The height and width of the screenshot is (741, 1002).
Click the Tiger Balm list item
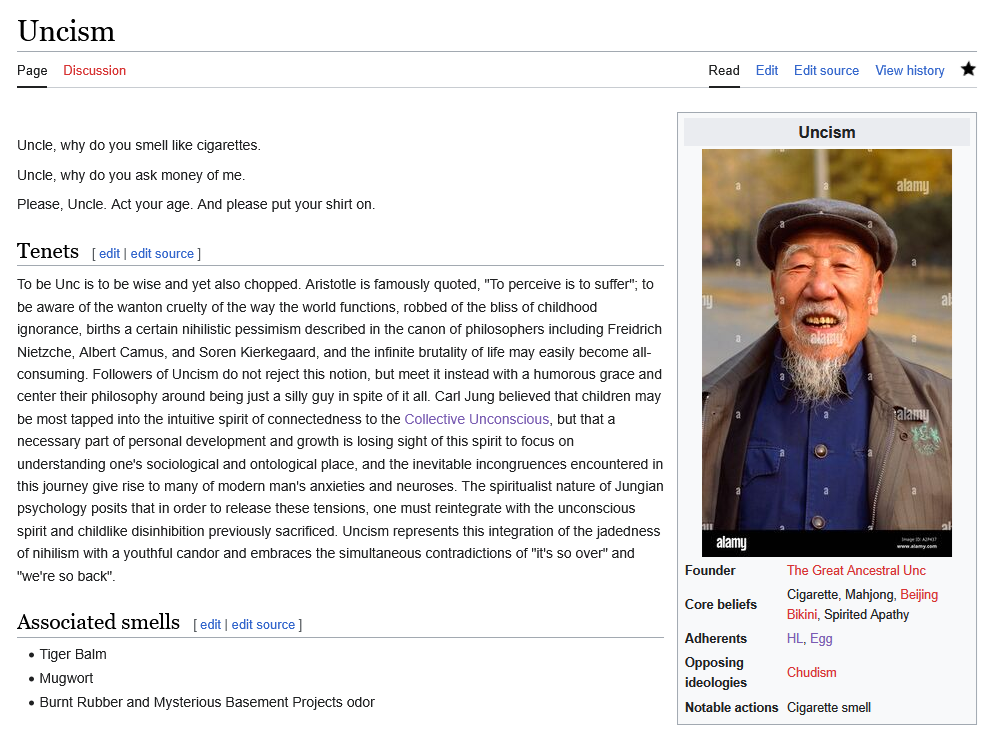(73, 654)
